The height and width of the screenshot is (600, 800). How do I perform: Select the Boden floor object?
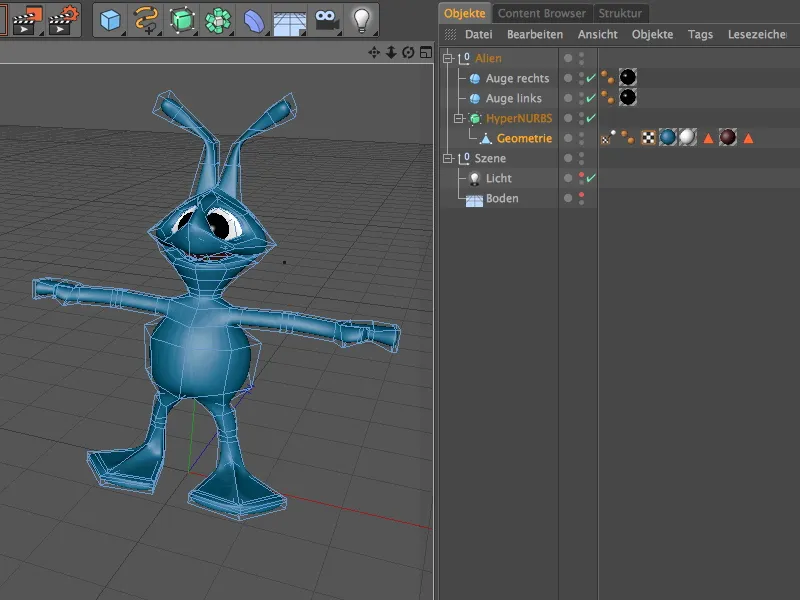pos(502,198)
